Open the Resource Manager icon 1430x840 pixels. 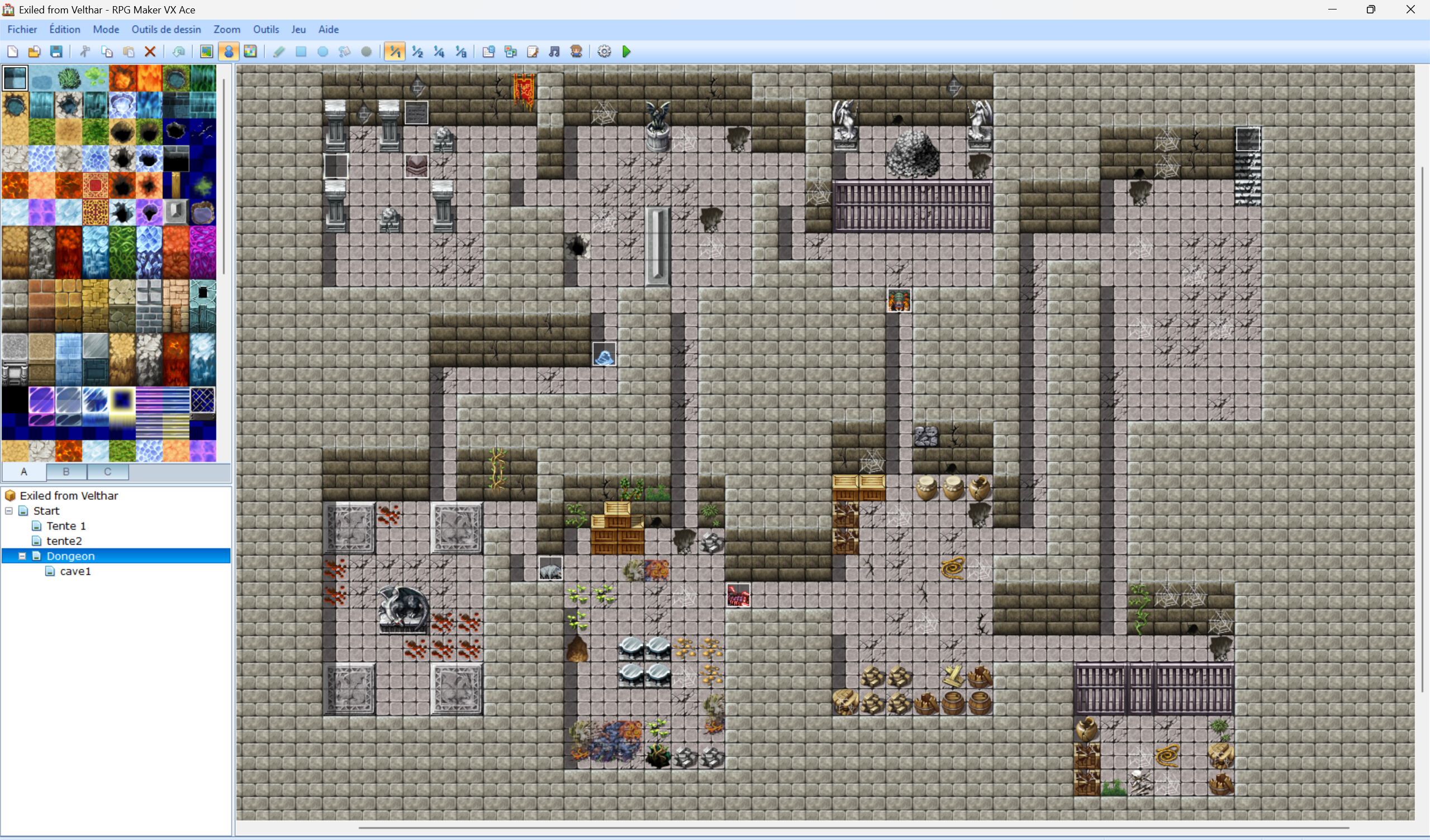coord(511,51)
